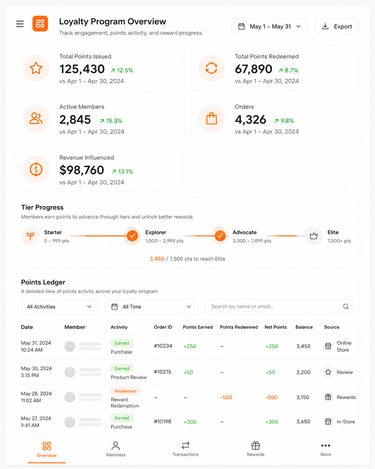Click the 4,326 Orders value

(250, 120)
